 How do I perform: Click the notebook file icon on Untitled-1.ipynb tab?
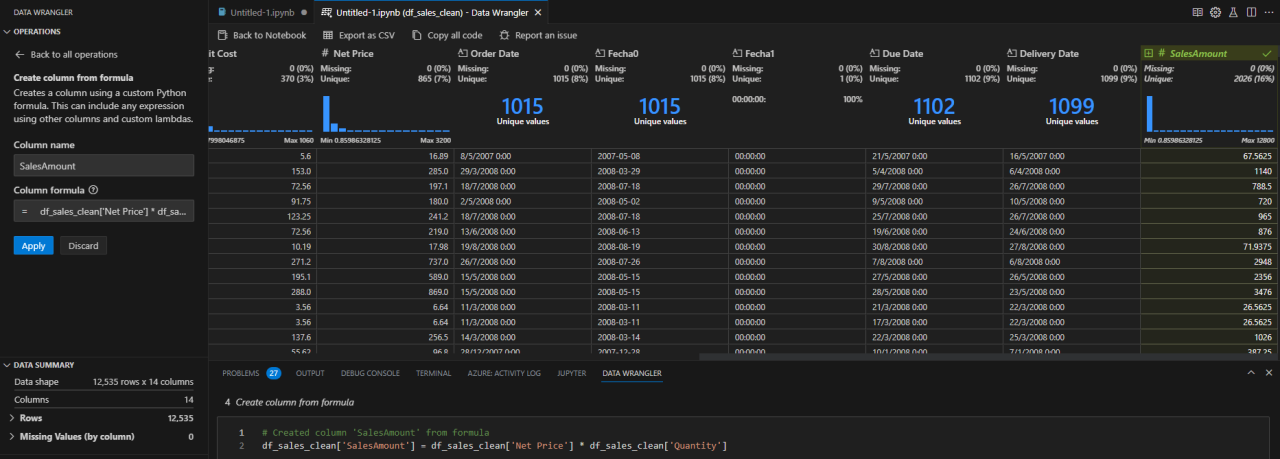tap(222, 12)
